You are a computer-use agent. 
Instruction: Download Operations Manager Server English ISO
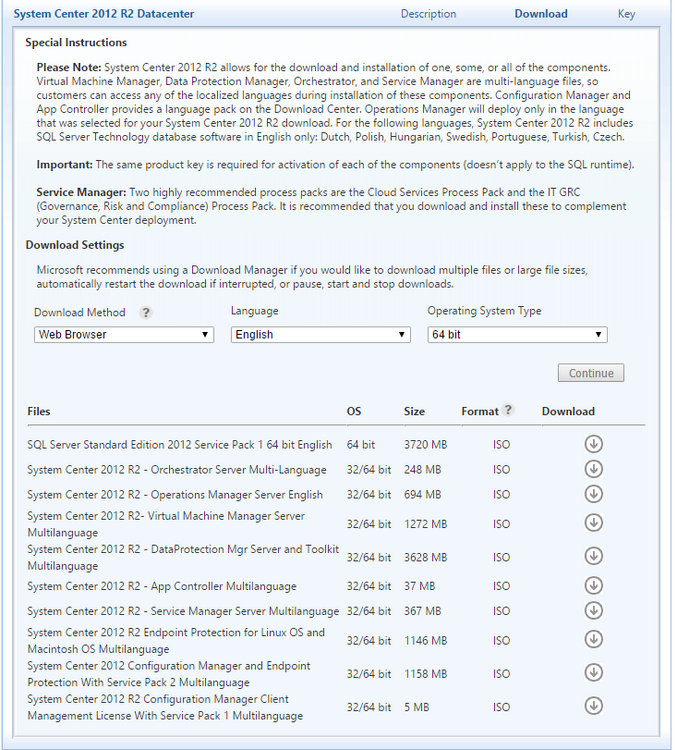[x=593, y=494]
